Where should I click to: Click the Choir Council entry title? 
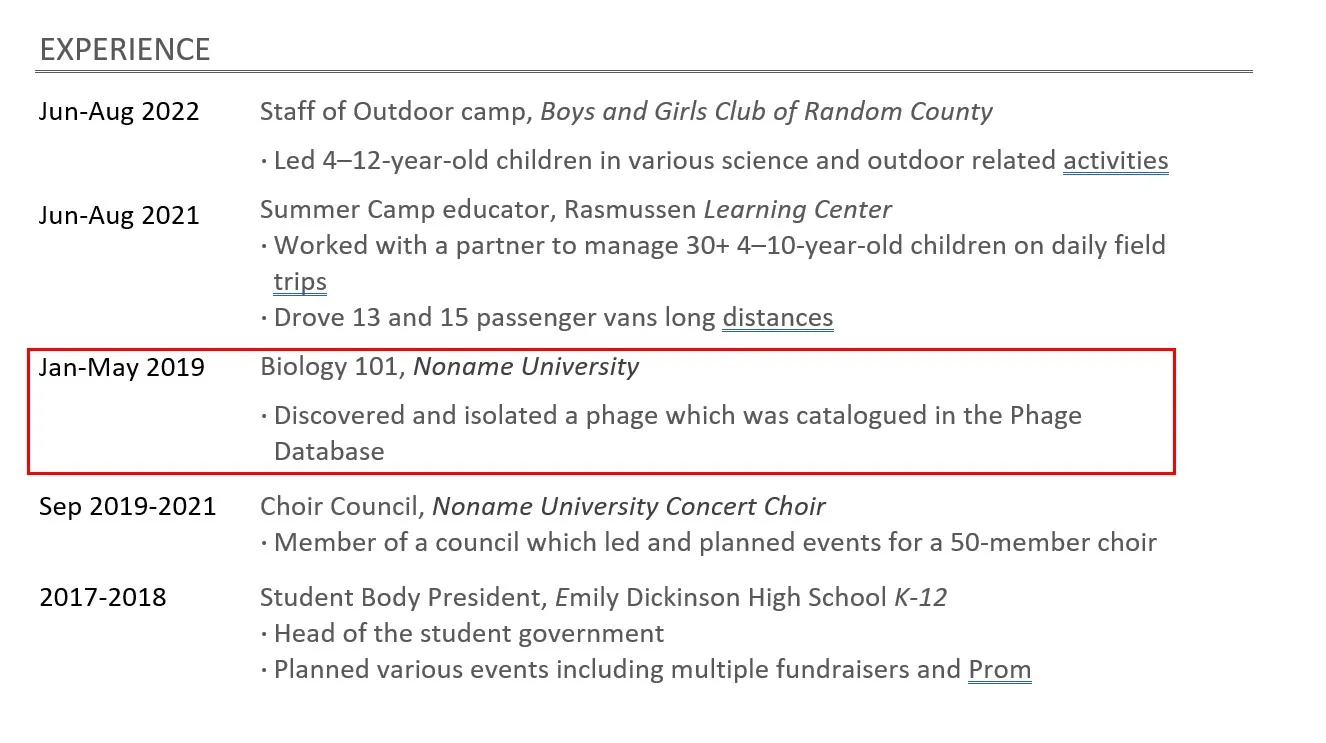pyautogui.click(x=340, y=507)
